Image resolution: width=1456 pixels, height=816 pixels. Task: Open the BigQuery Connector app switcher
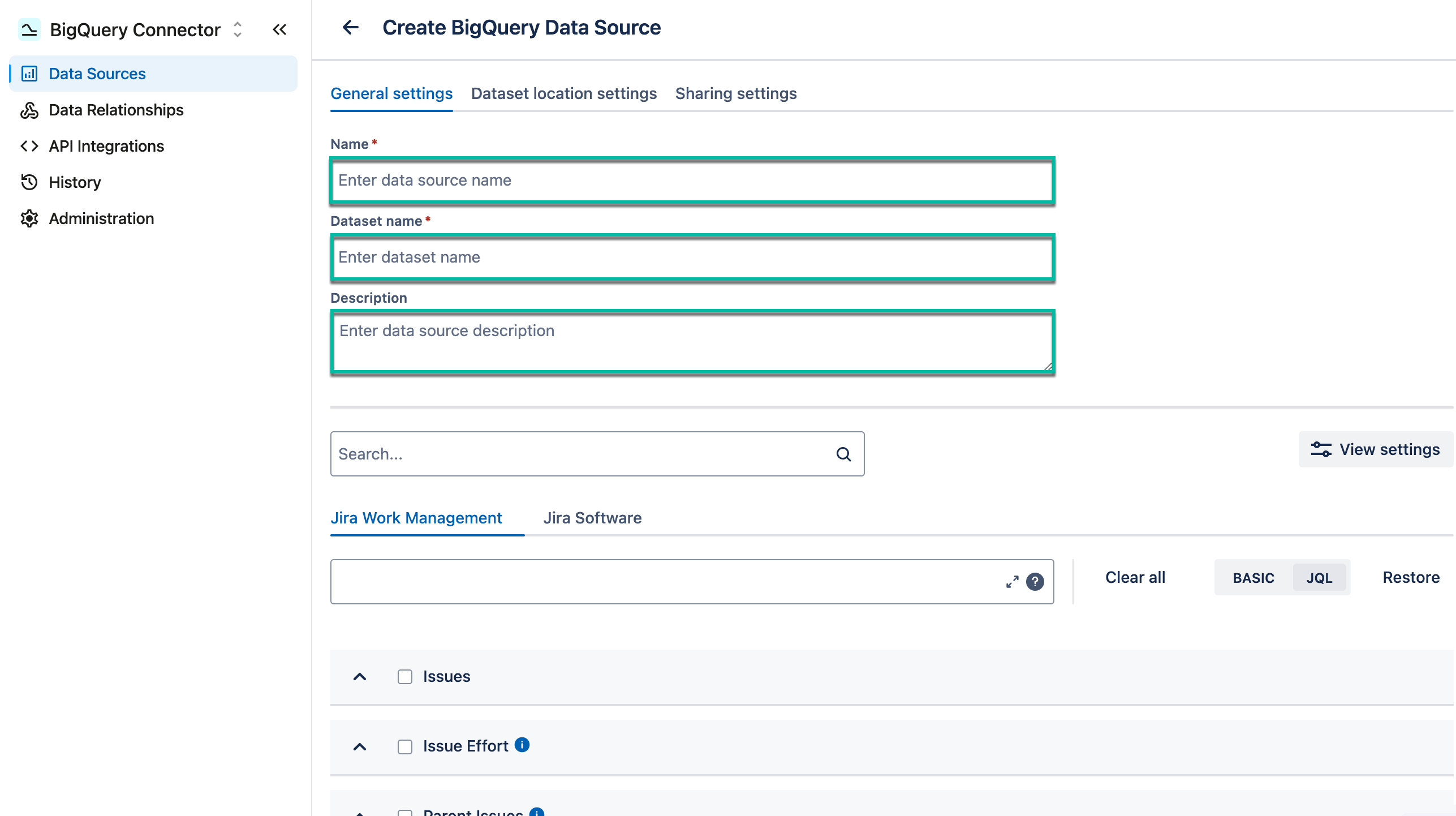237,29
